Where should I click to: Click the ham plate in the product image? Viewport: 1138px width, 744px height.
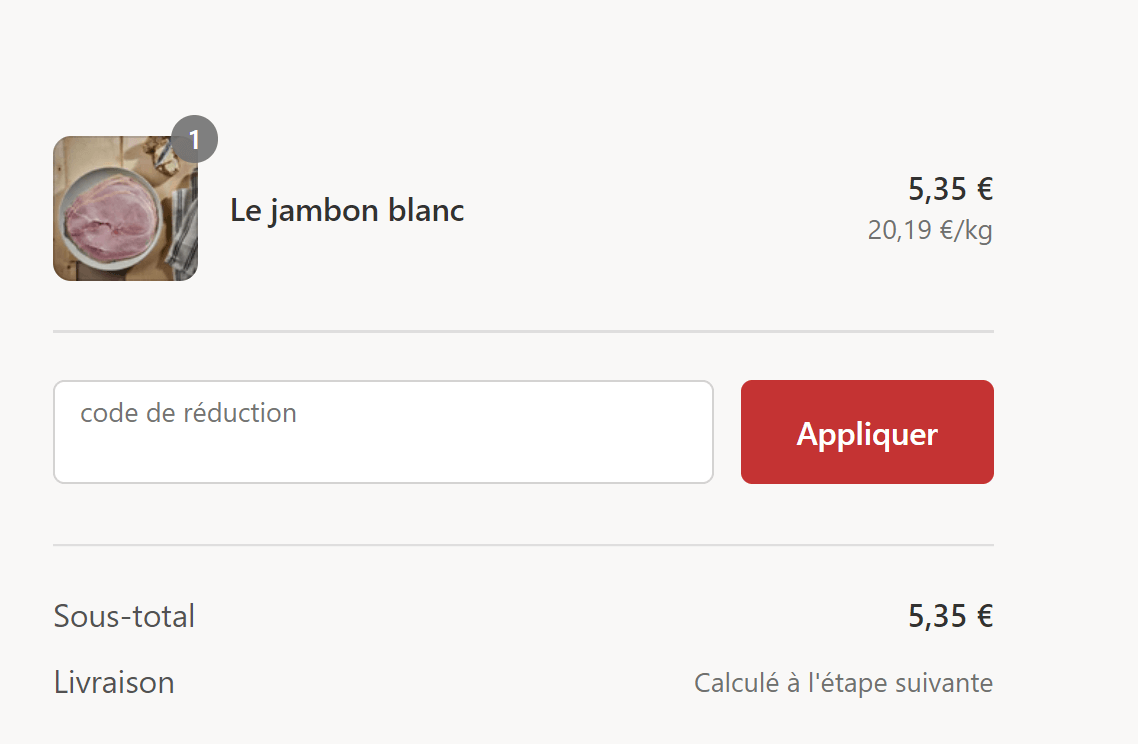coord(111,220)
